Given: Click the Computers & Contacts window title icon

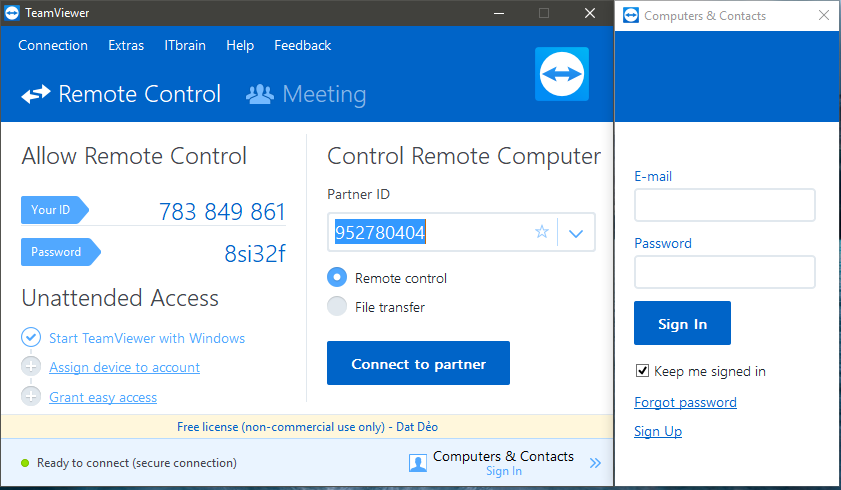Looking at the screenshot, I should (631, 16).
